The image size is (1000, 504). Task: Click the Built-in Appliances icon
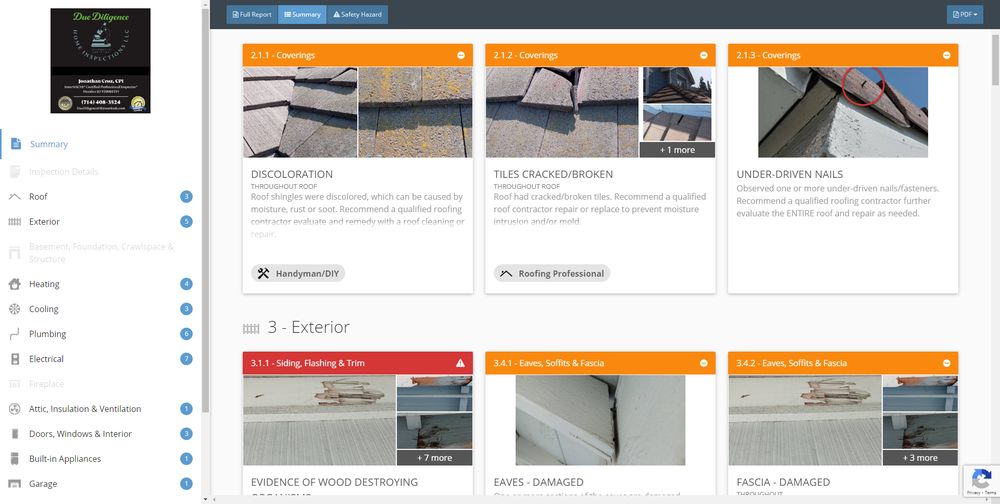[x=15, y=459]
